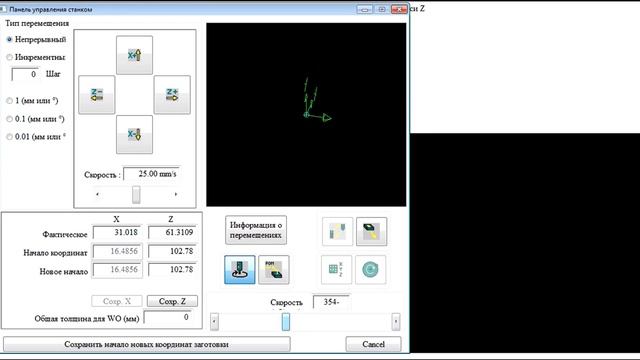This screenshot has height=360, width=640.
Task: Click the Шаг step value field
Action: click(25, 74)
